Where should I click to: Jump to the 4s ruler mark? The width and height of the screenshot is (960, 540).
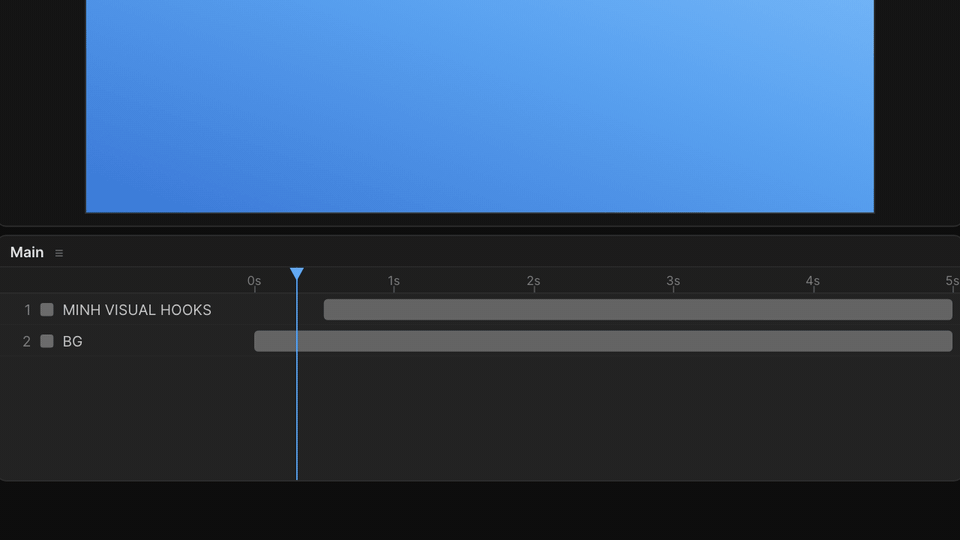(x=812, y=281)
